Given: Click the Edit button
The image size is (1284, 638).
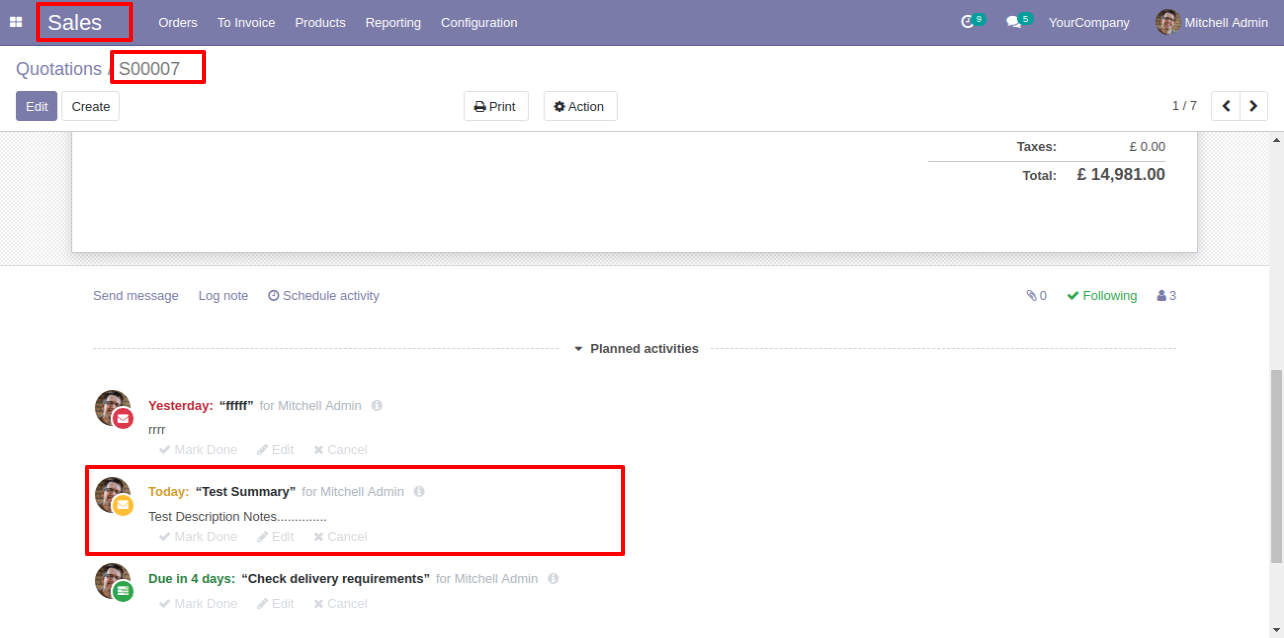Looking at the screenshot, I should coord(37,106).
